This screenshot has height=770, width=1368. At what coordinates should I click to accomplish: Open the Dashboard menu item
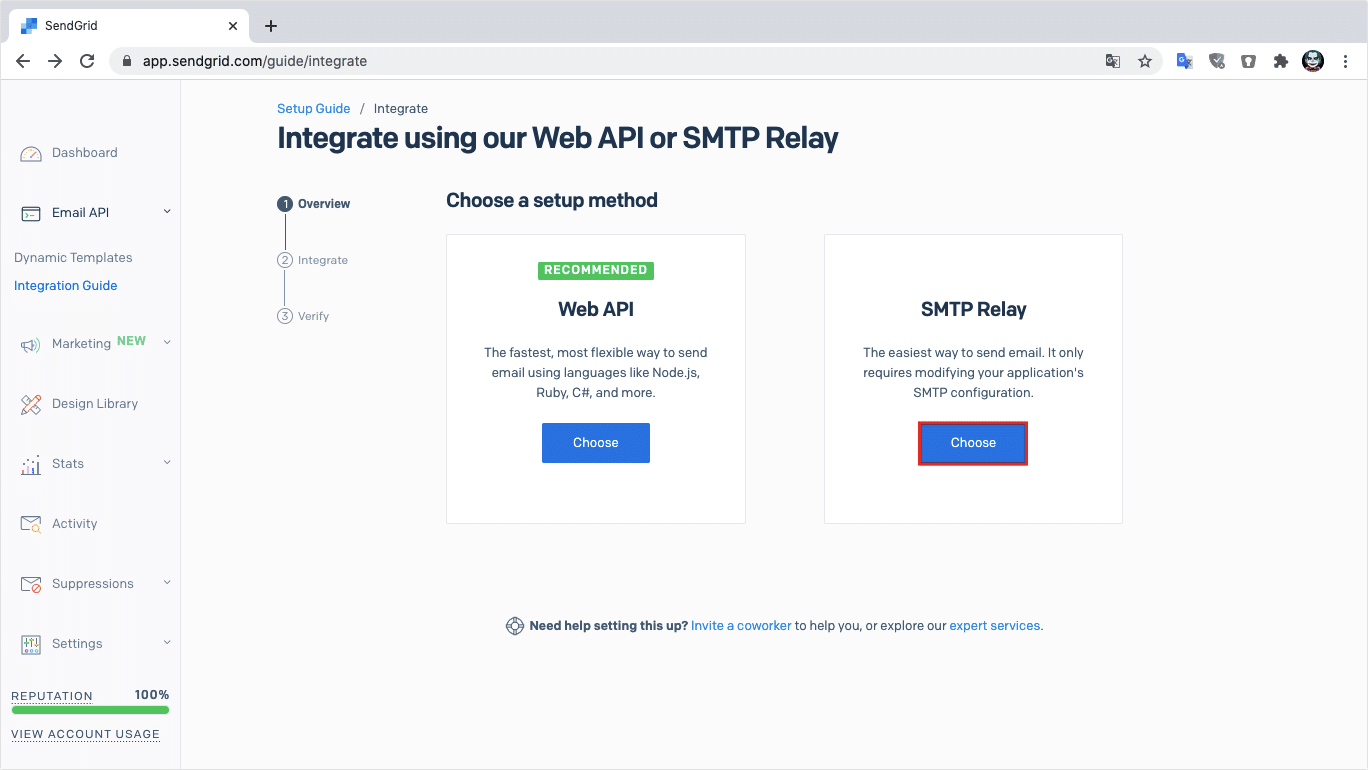[x=85, y=153]
